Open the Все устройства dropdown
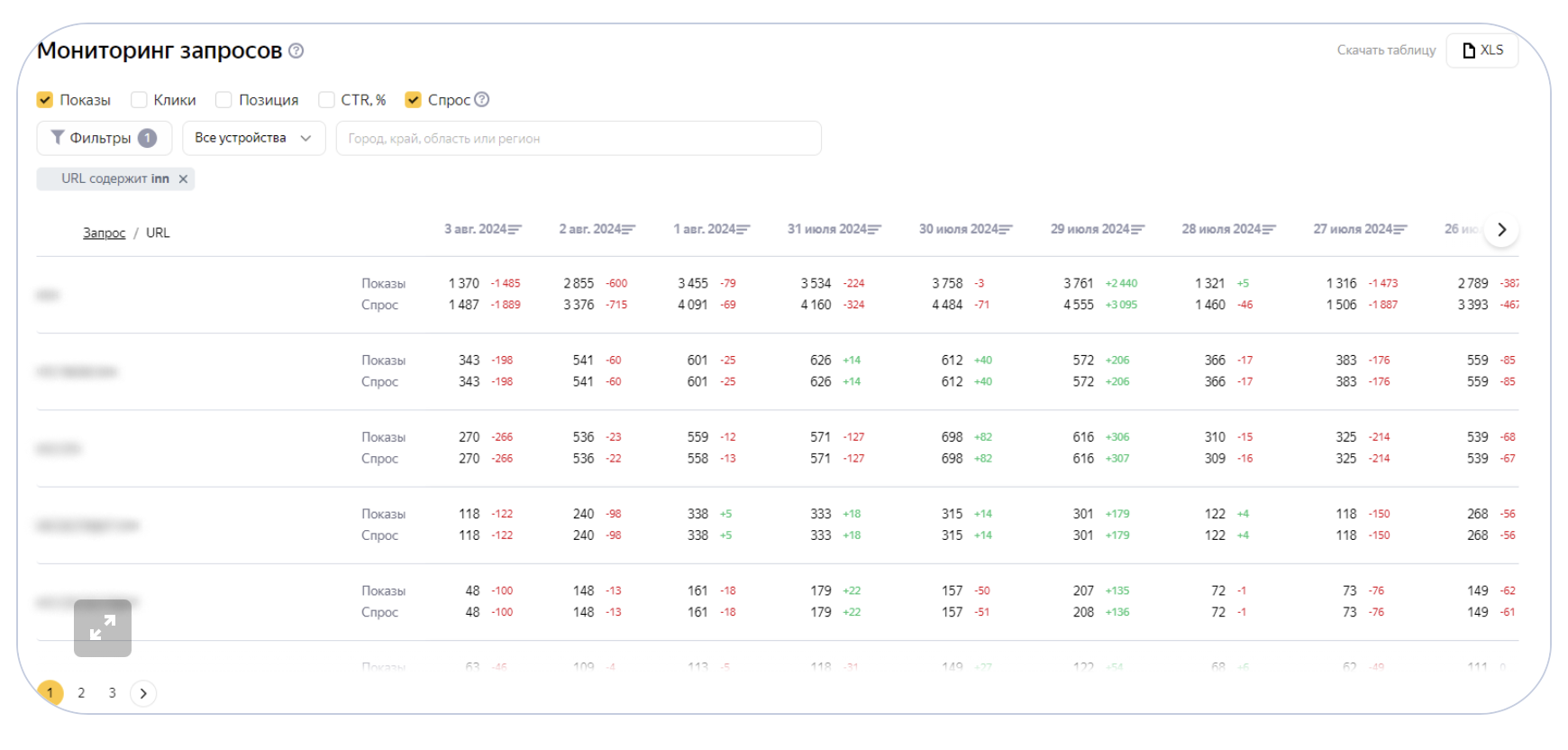Image resolution: width=1568 pixels, height=750 pixels. [253, 139]
